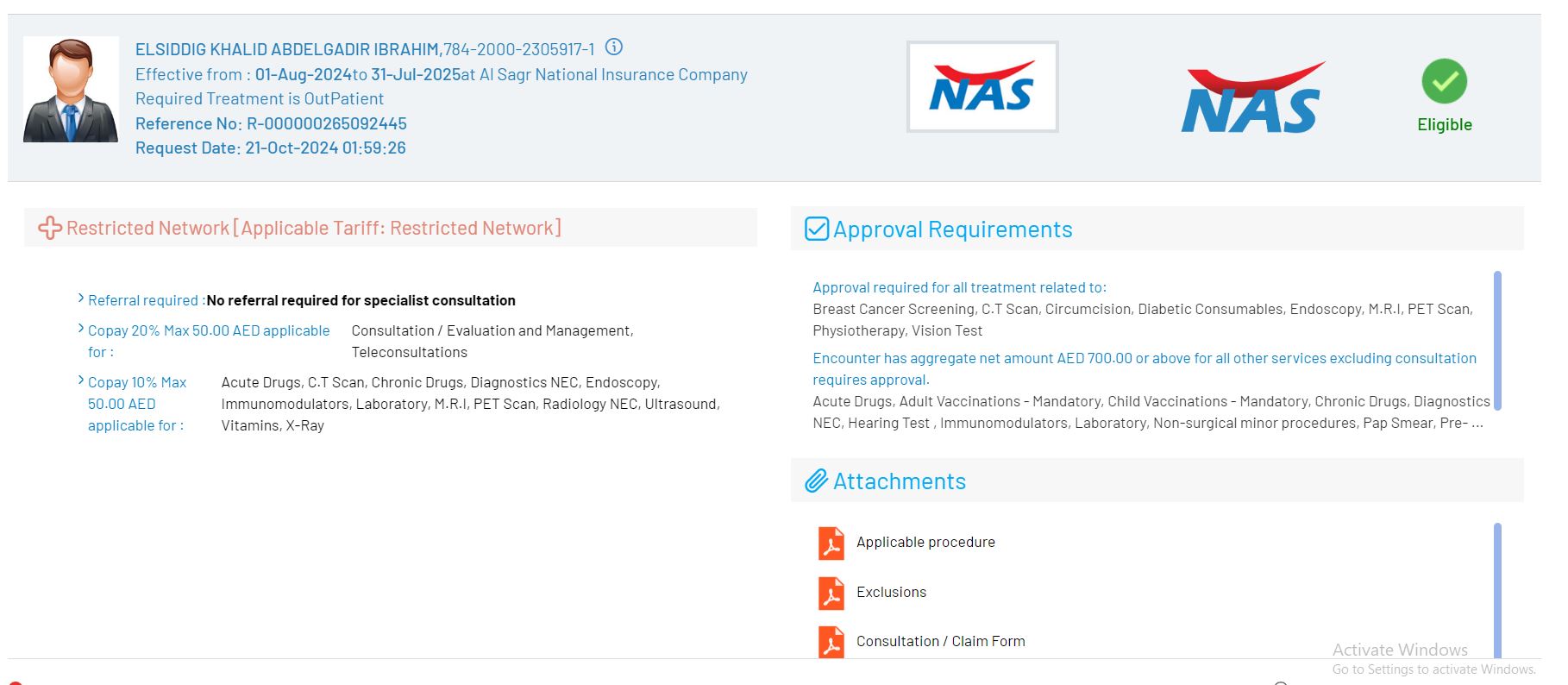
Task: Open the Consultation / Claim Form PDF icon
Action: (x=831, y=642)
